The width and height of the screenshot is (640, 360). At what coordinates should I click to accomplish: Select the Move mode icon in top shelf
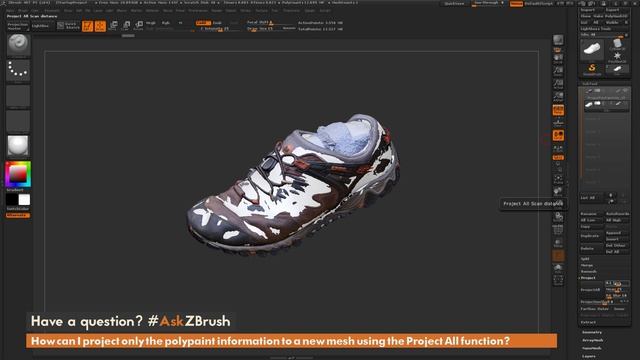click(x=113, y=26)
